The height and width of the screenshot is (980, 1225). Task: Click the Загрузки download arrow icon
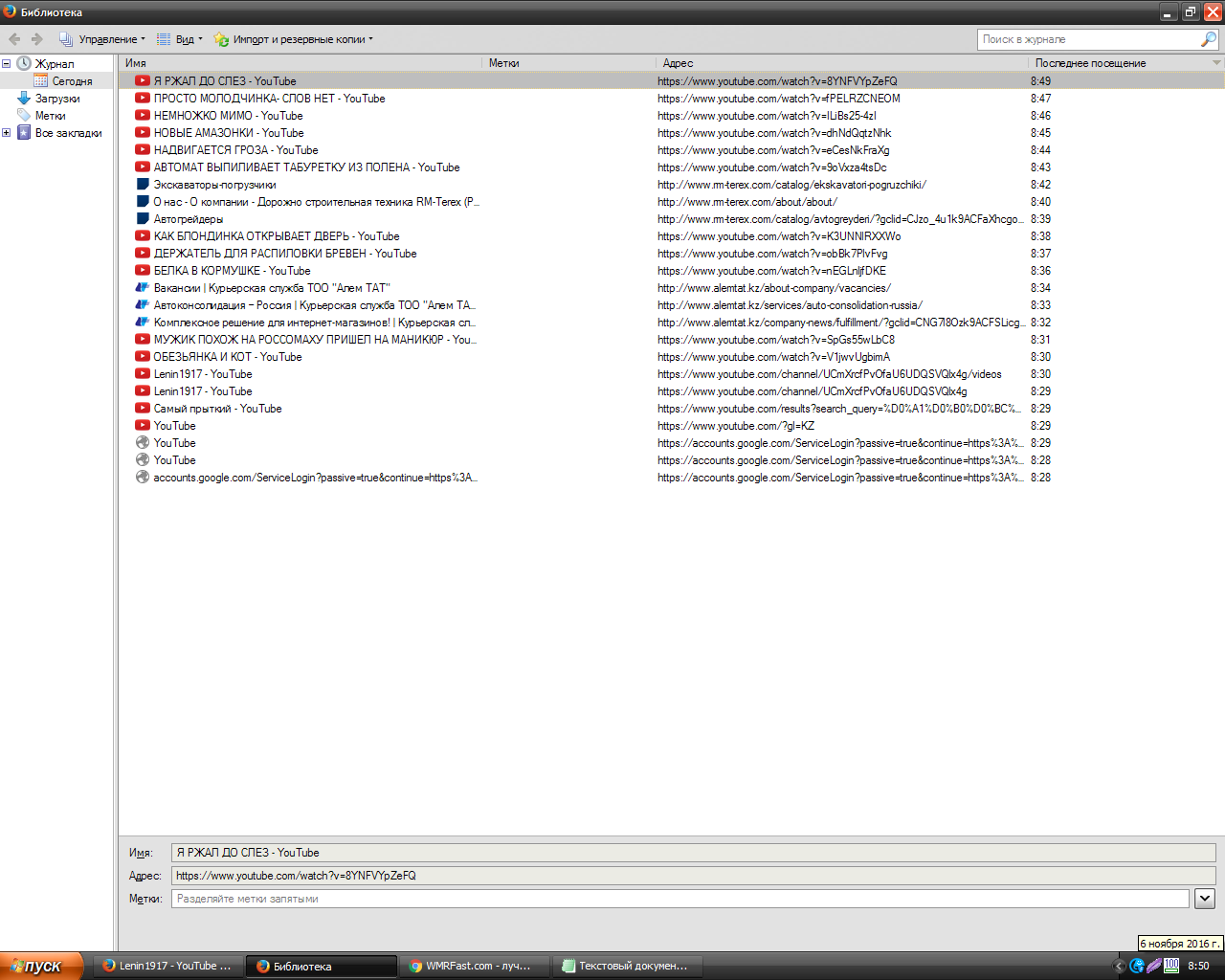coord(24,98)
